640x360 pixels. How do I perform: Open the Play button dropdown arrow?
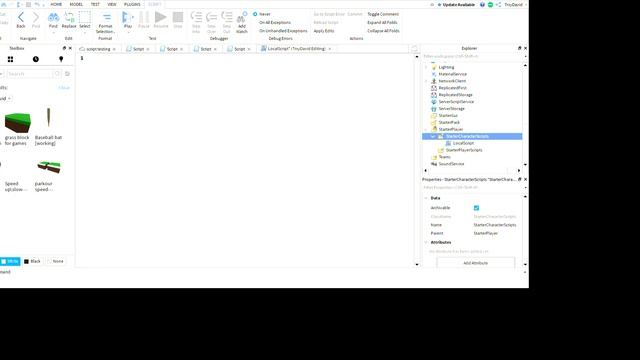128,32
